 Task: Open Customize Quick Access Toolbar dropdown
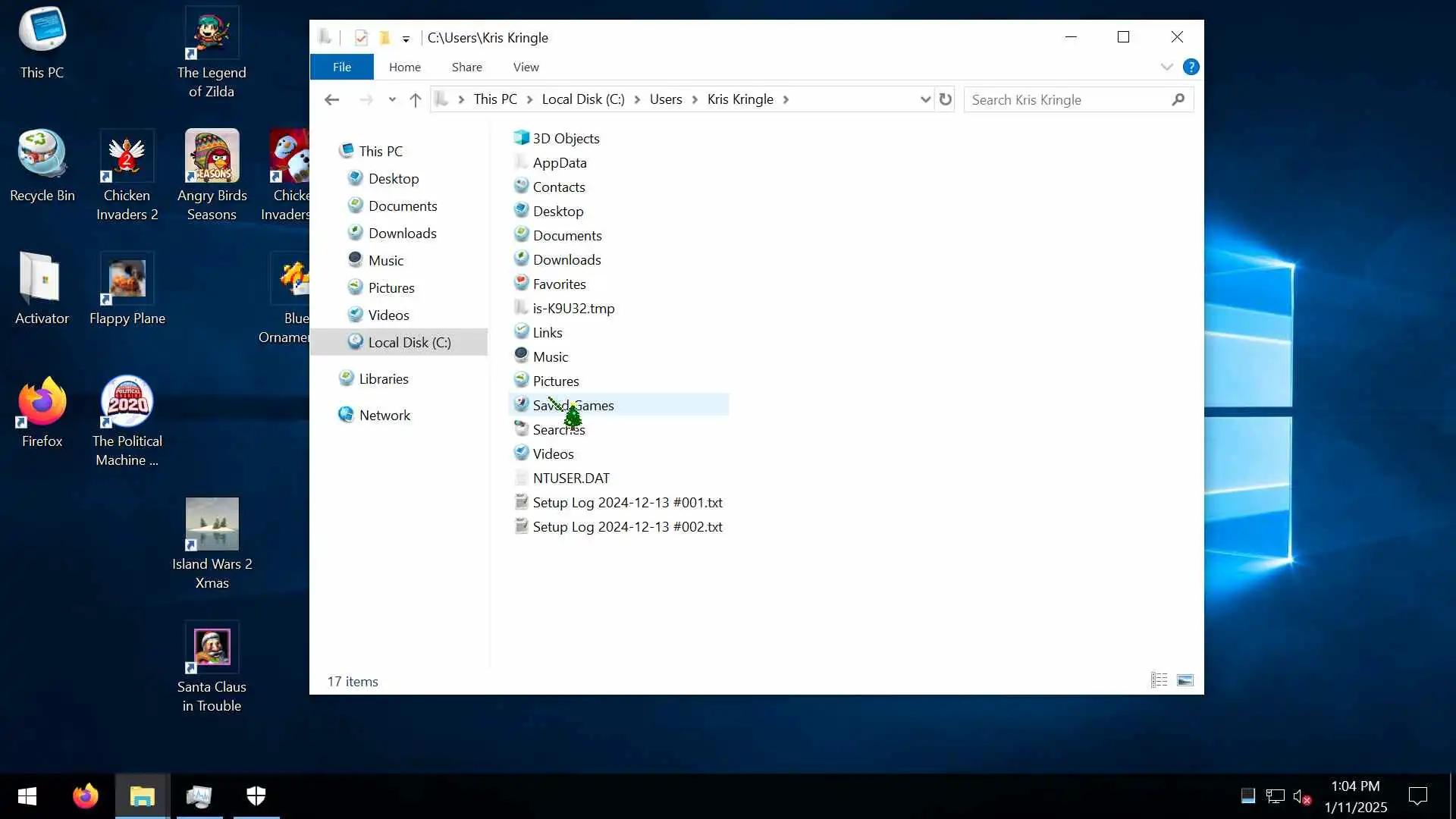pos(406,39)
